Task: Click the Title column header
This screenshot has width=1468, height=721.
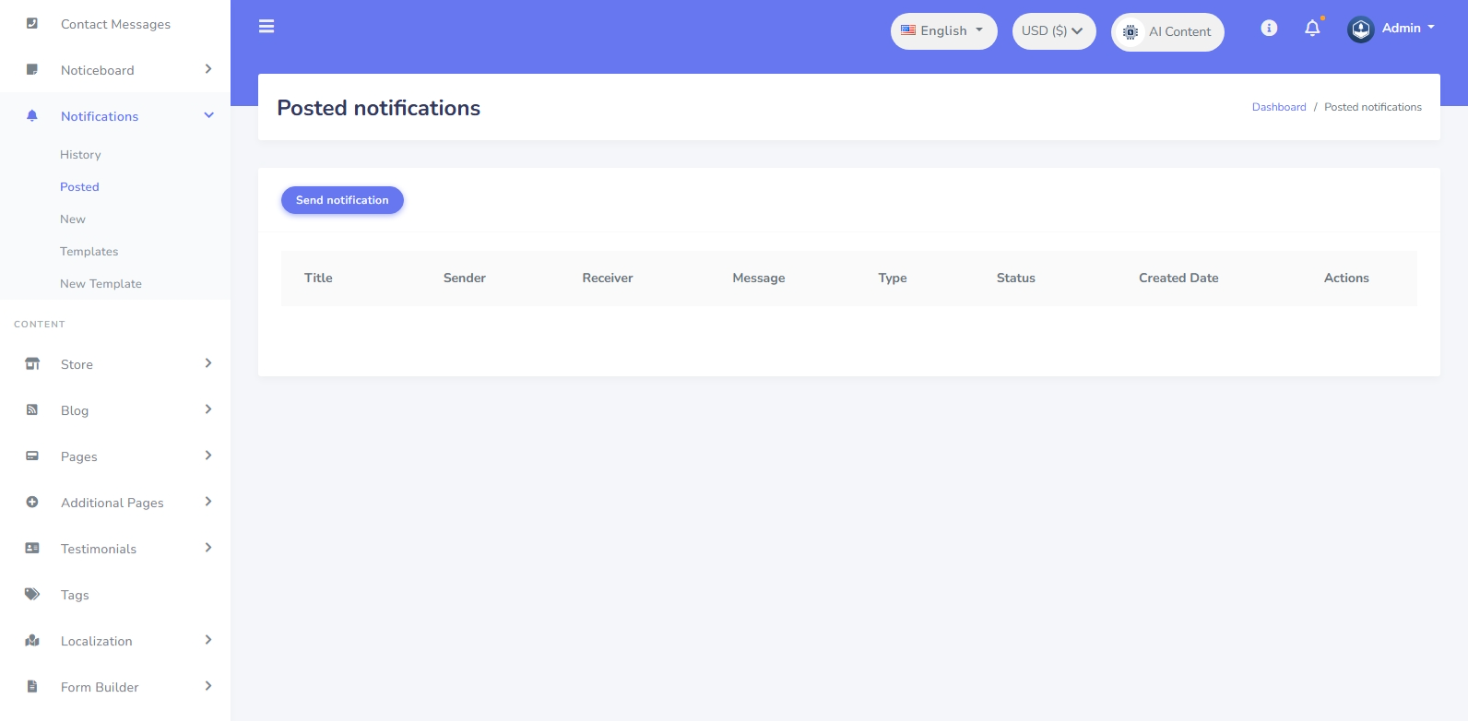Action: 318,278
